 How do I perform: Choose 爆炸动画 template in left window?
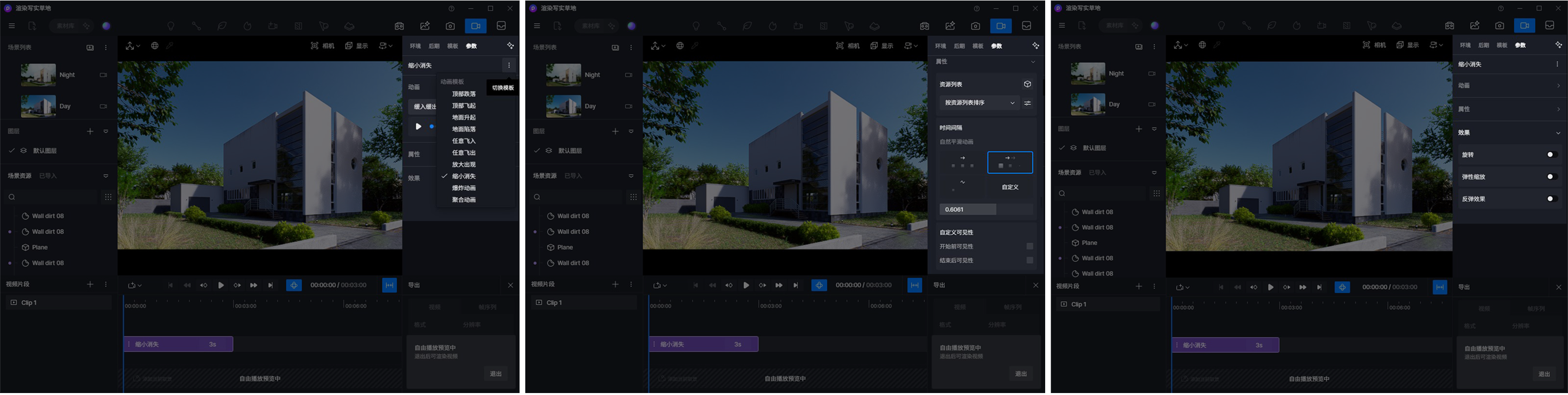click(x=464, y=188)
